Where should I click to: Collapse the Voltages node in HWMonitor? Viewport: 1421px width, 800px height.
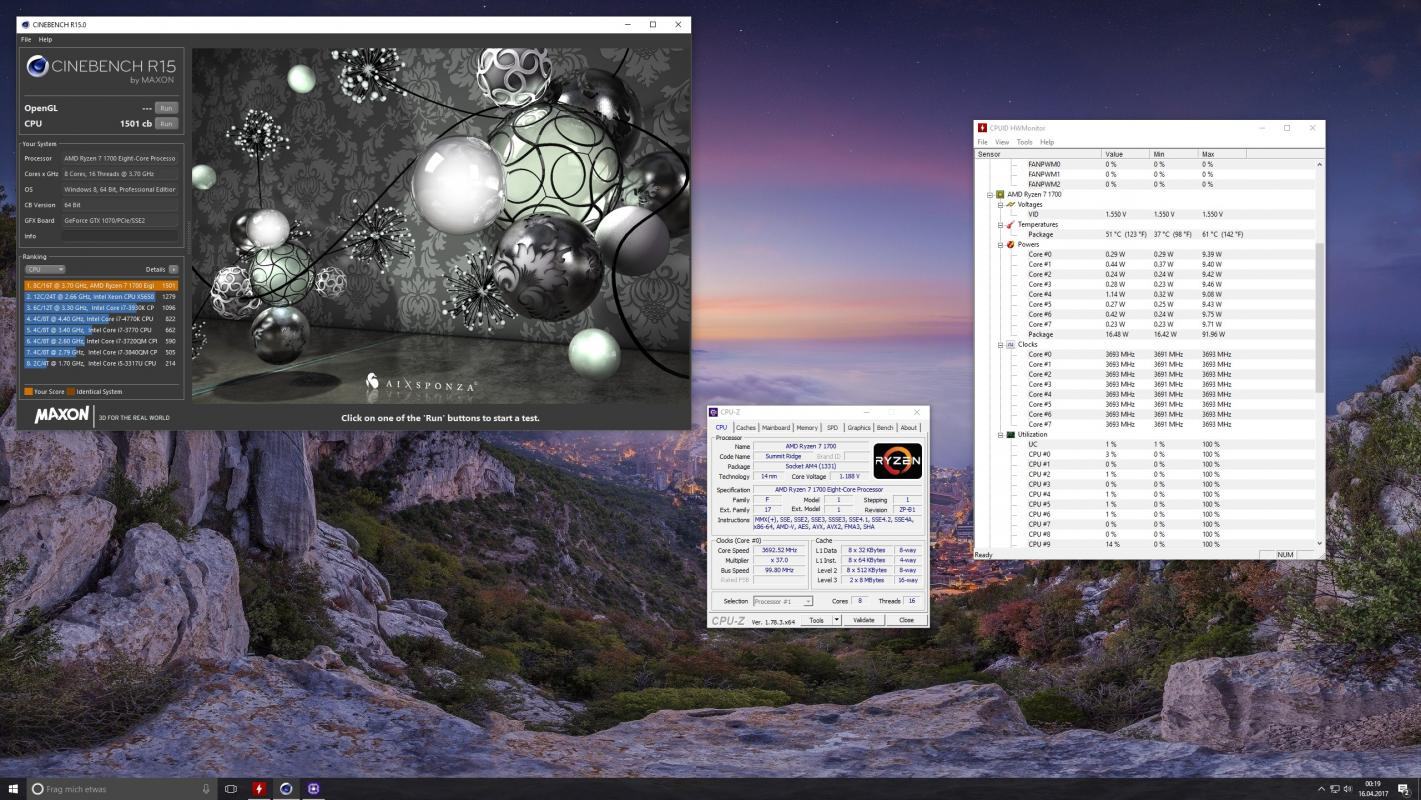point(1000,204)
